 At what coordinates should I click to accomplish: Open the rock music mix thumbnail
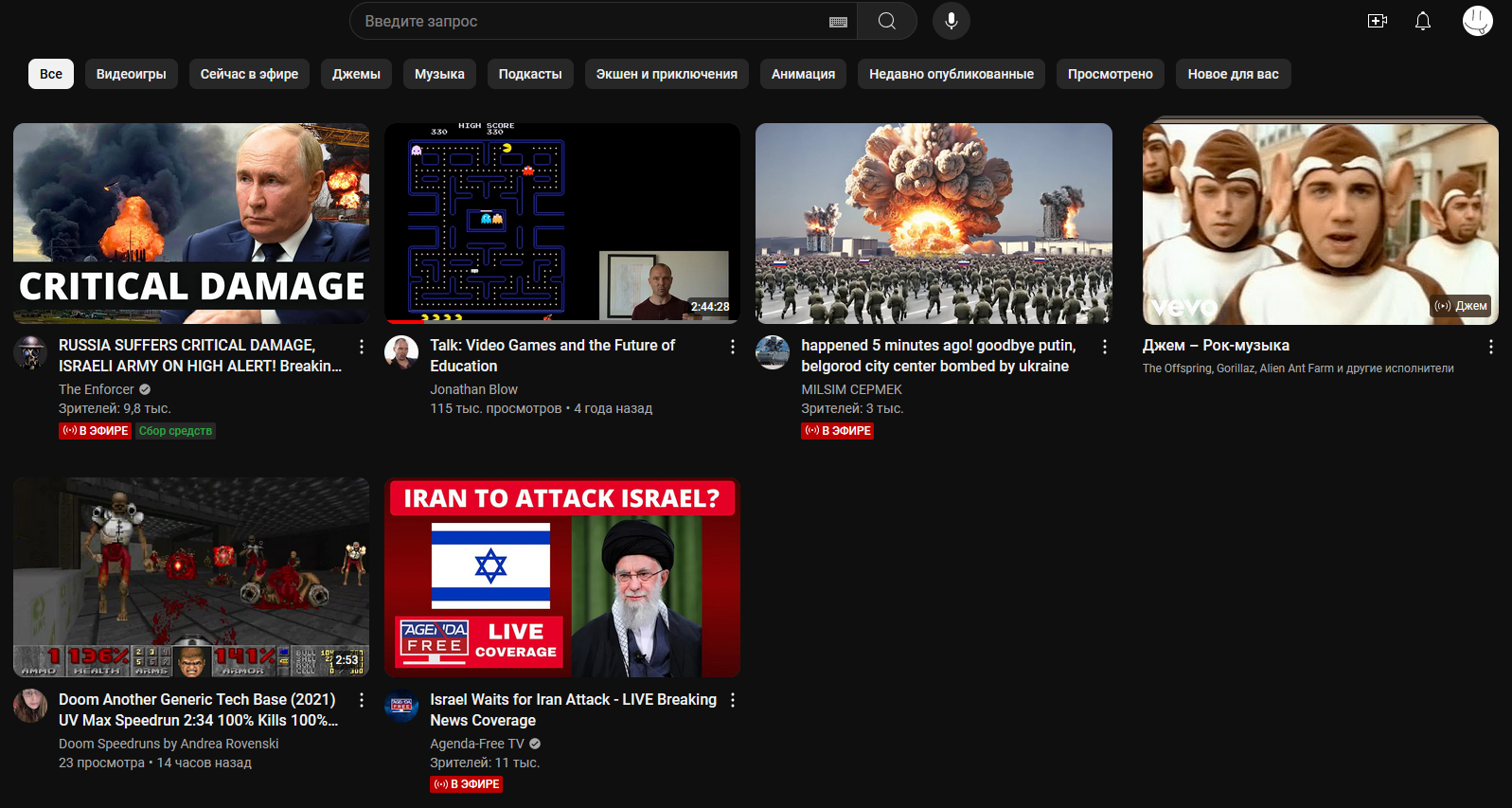pyautogui.click(x=1321, y=224)
